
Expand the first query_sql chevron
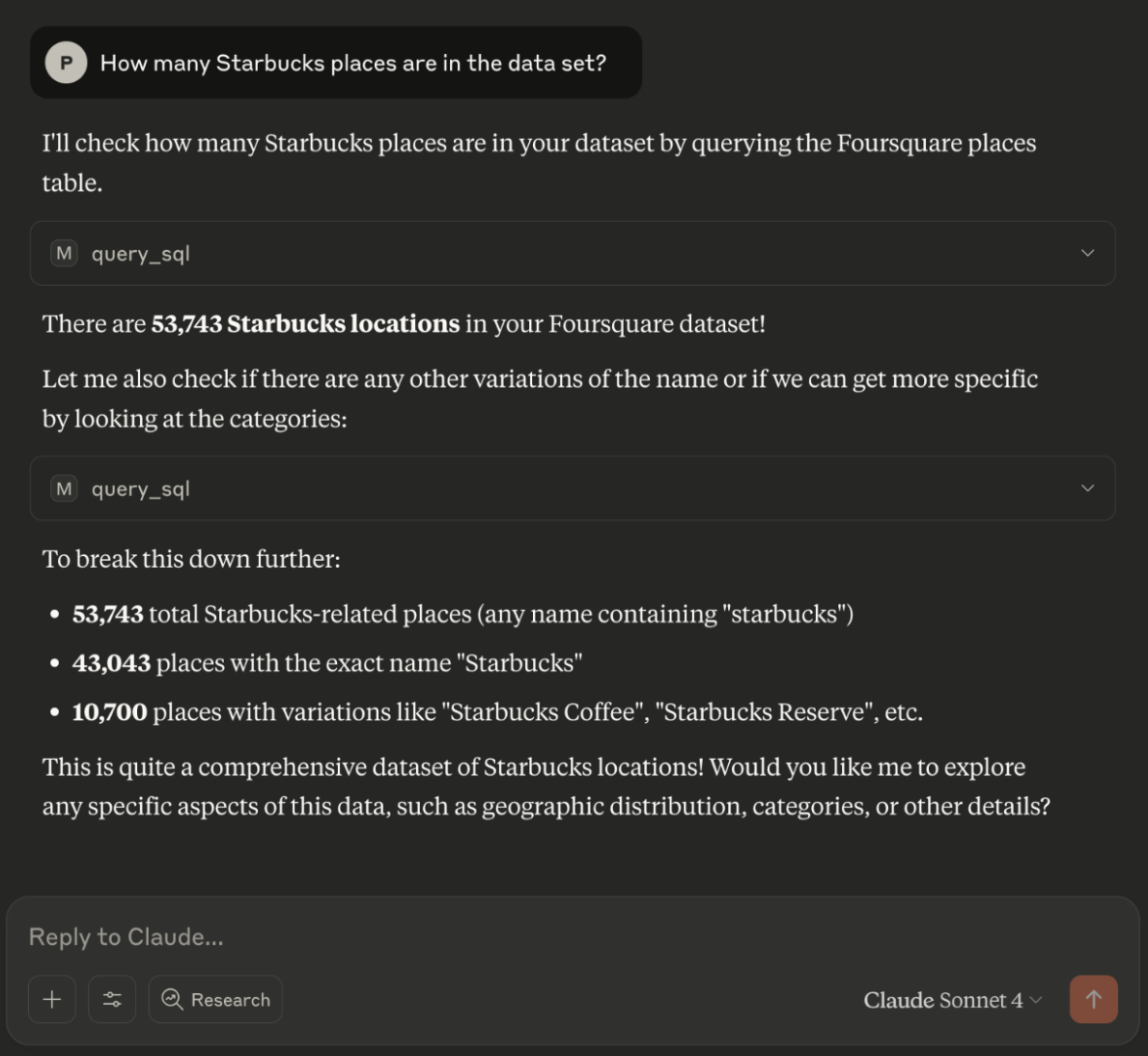pos(1088,253)
